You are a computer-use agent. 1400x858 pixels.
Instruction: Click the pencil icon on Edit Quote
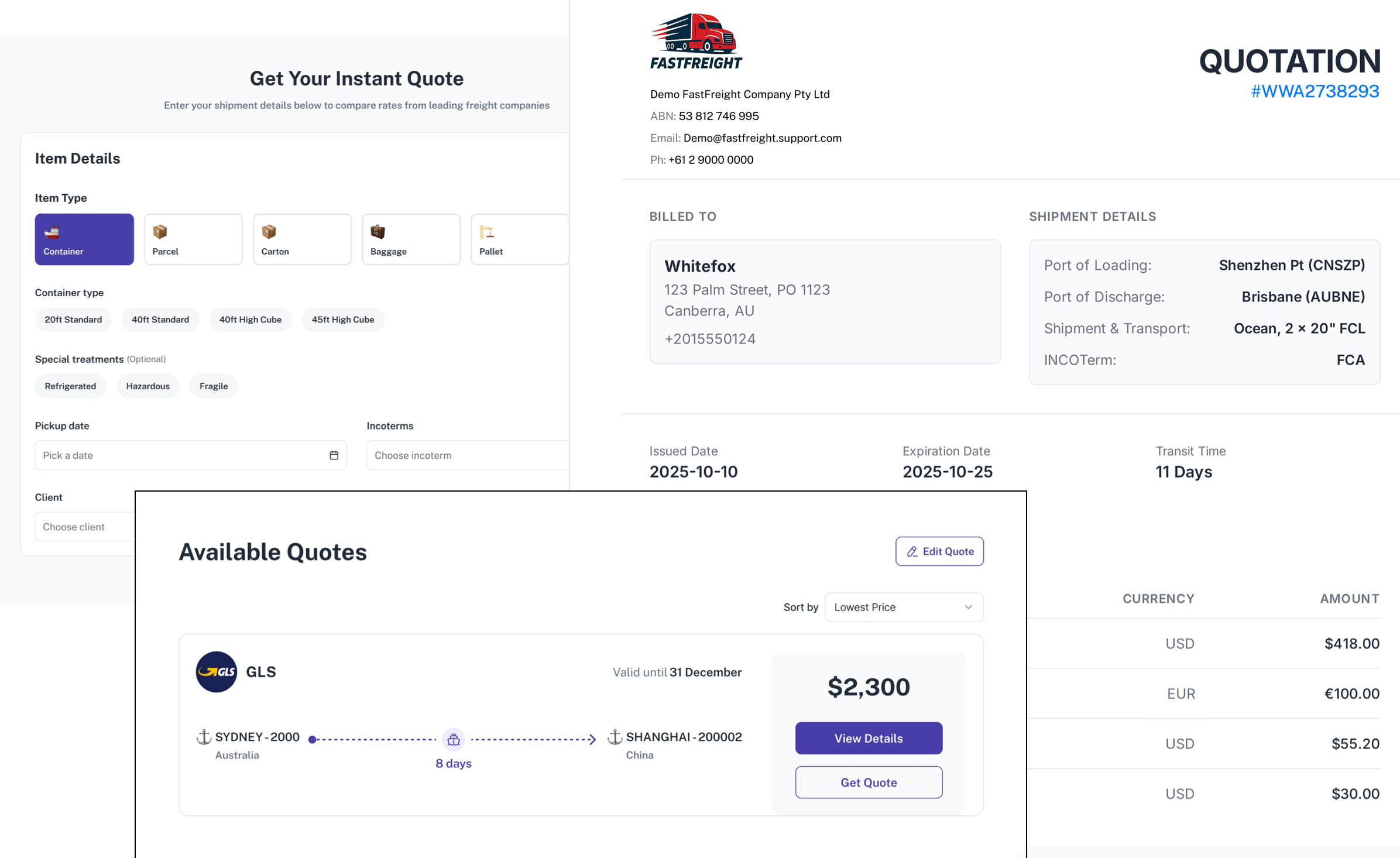(912, 552)
